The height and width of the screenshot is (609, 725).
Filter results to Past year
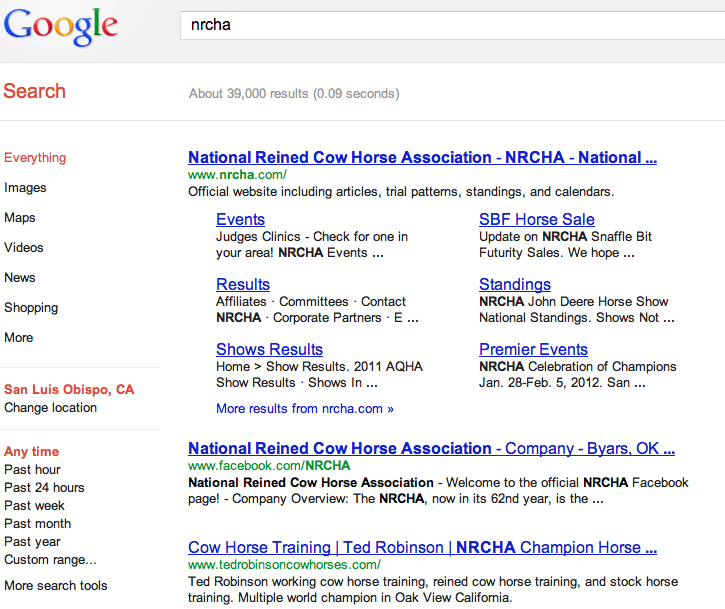coord(32,542)
